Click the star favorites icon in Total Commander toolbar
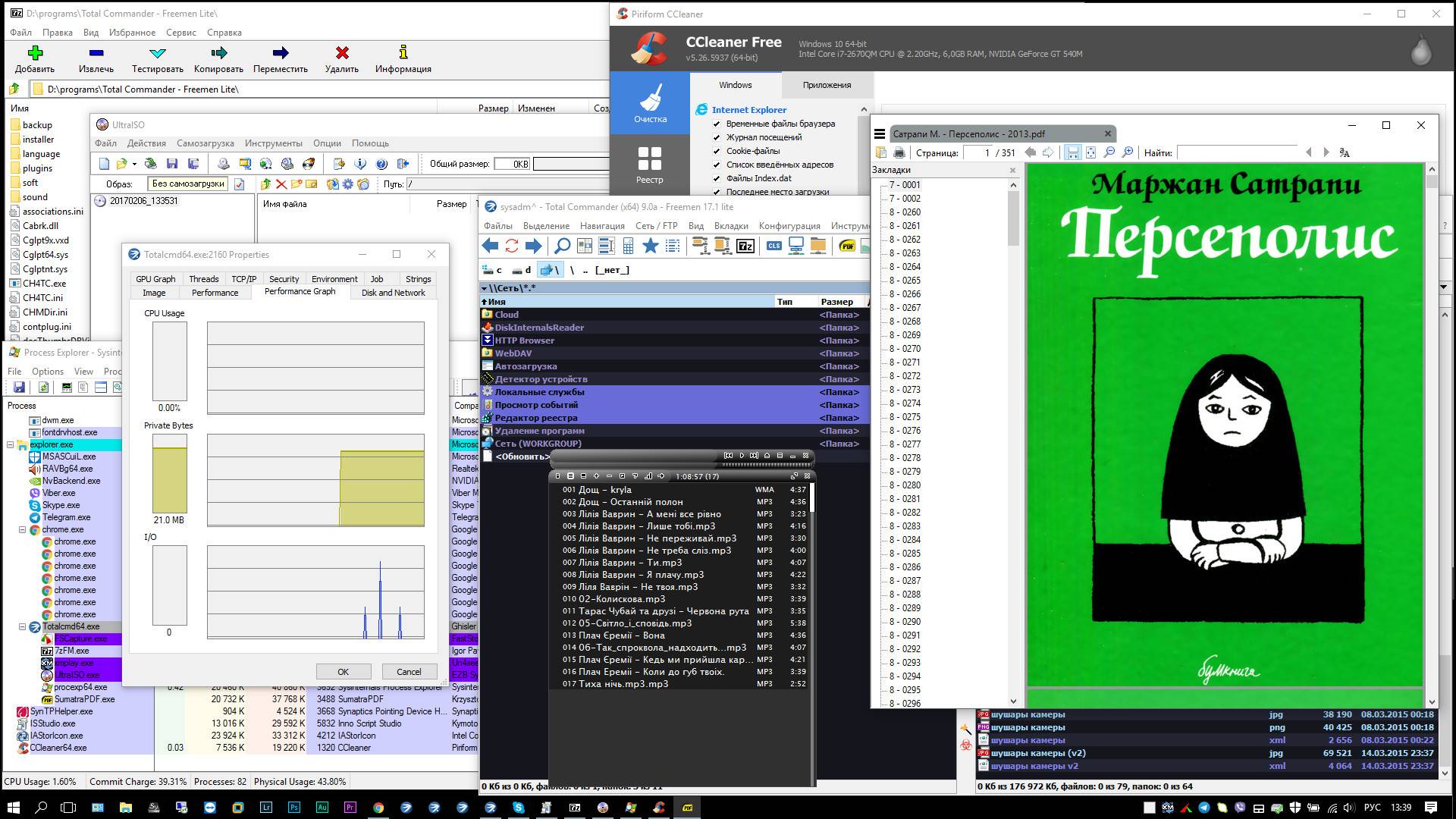1456x819 pixels. coord(650,246)
